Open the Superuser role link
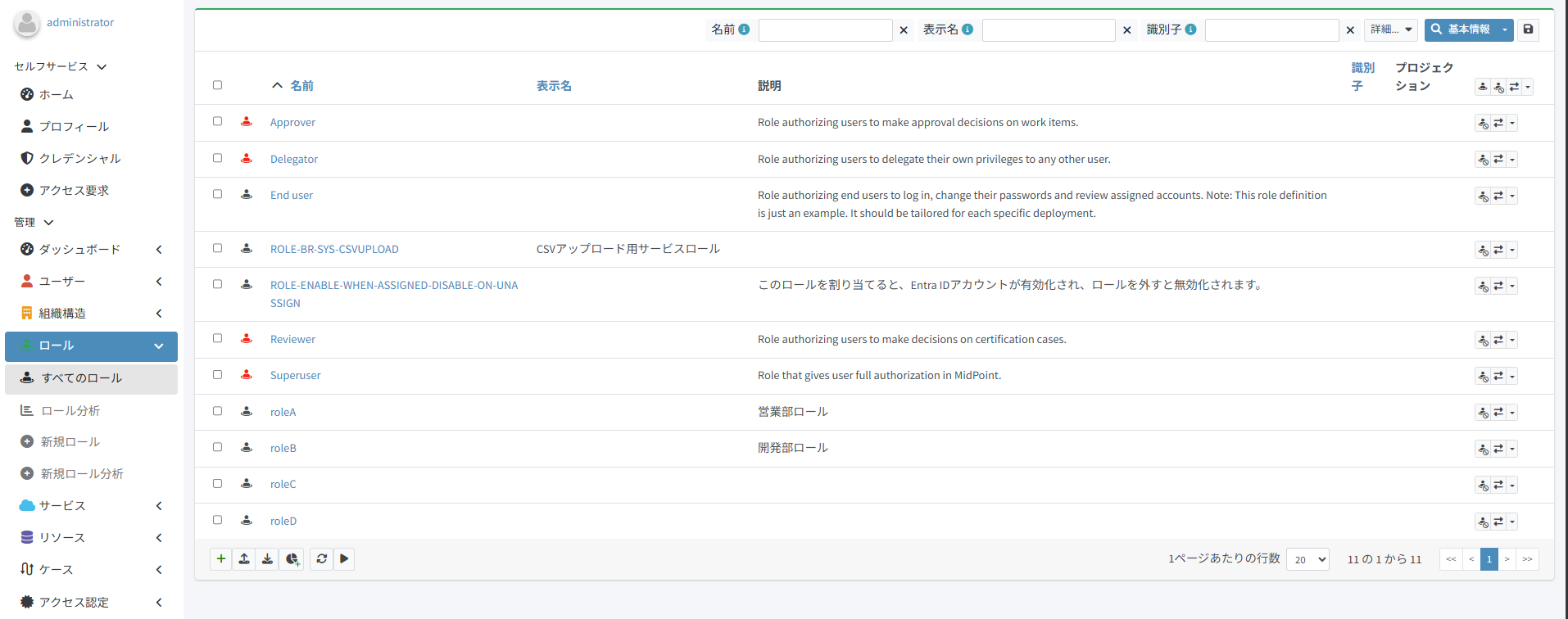Image resolution: width=1568 pixels, height=619 pixels. (x=295, y=375)
